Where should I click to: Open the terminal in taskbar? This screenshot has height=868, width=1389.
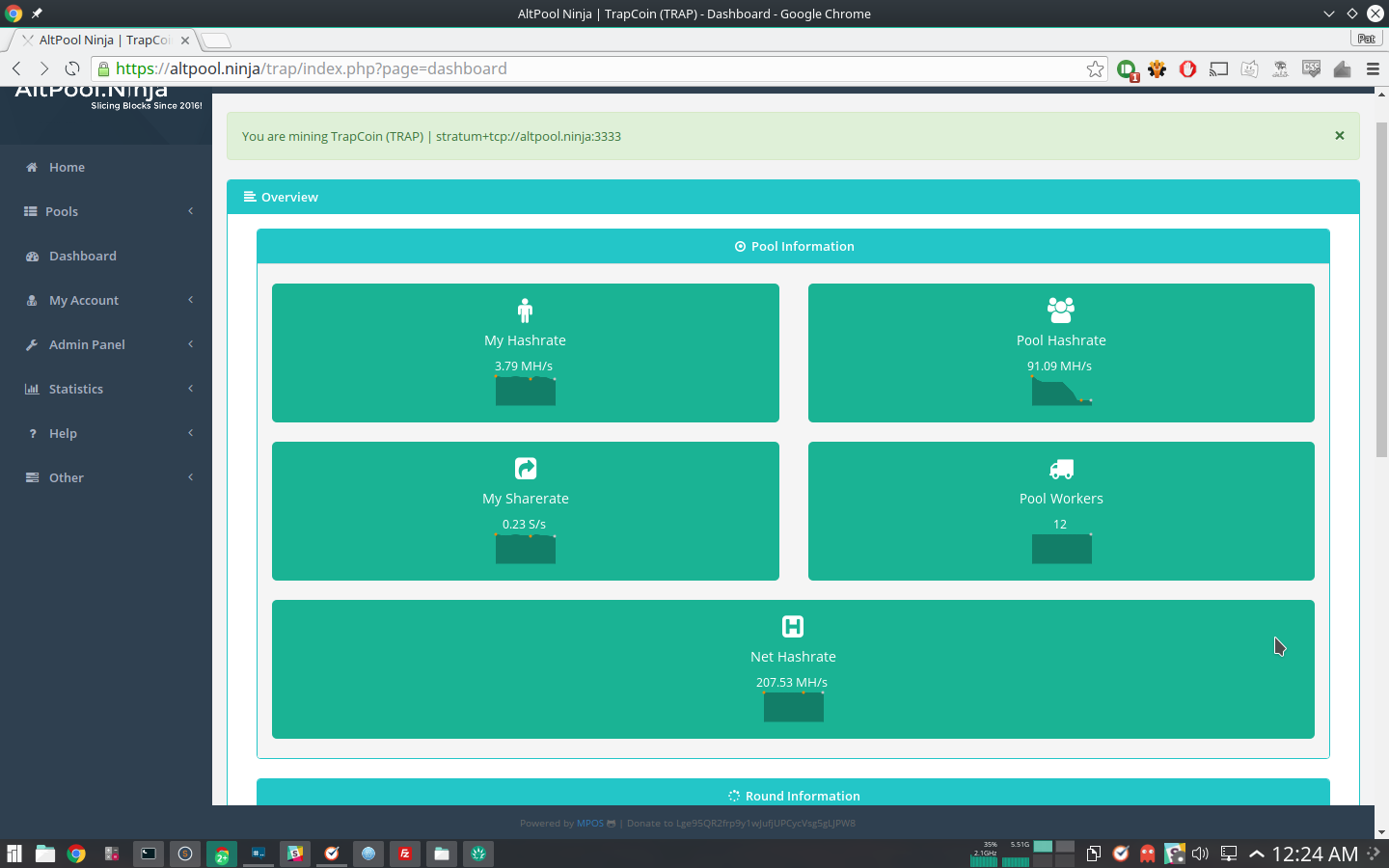coord(149,854)
